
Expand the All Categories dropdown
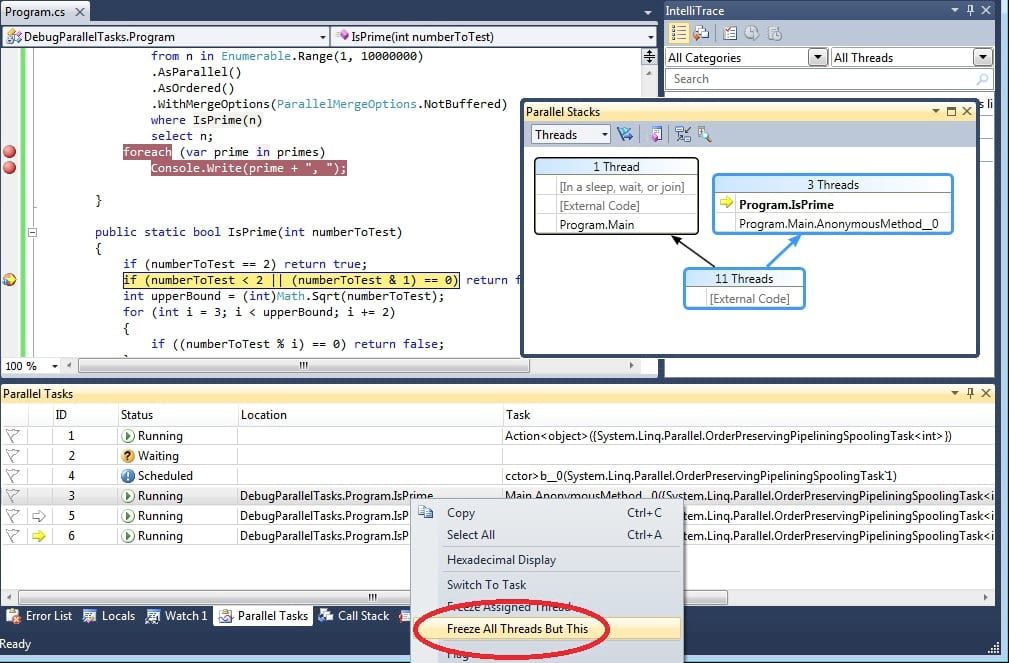point(818,58)
